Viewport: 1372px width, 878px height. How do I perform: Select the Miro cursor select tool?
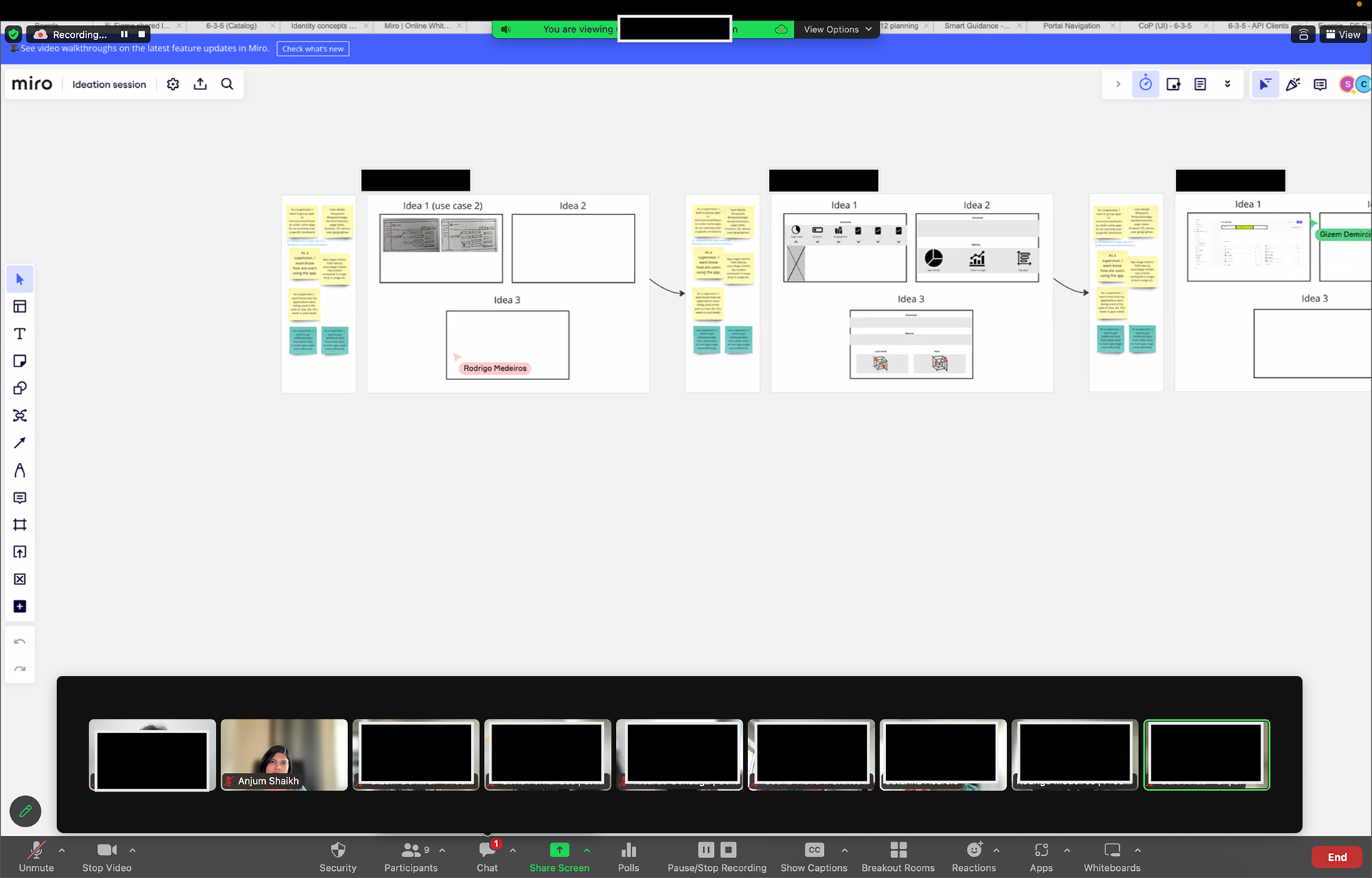click(20, 279)
